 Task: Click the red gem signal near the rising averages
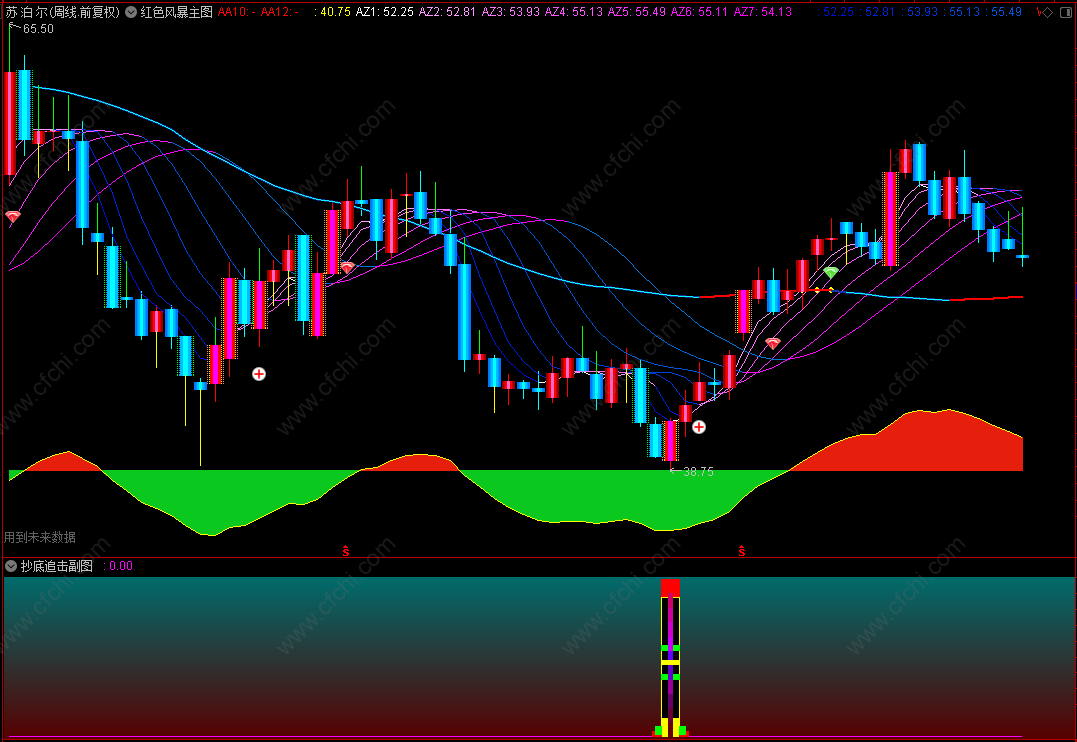pyautogui.click(x=773, y=344)
